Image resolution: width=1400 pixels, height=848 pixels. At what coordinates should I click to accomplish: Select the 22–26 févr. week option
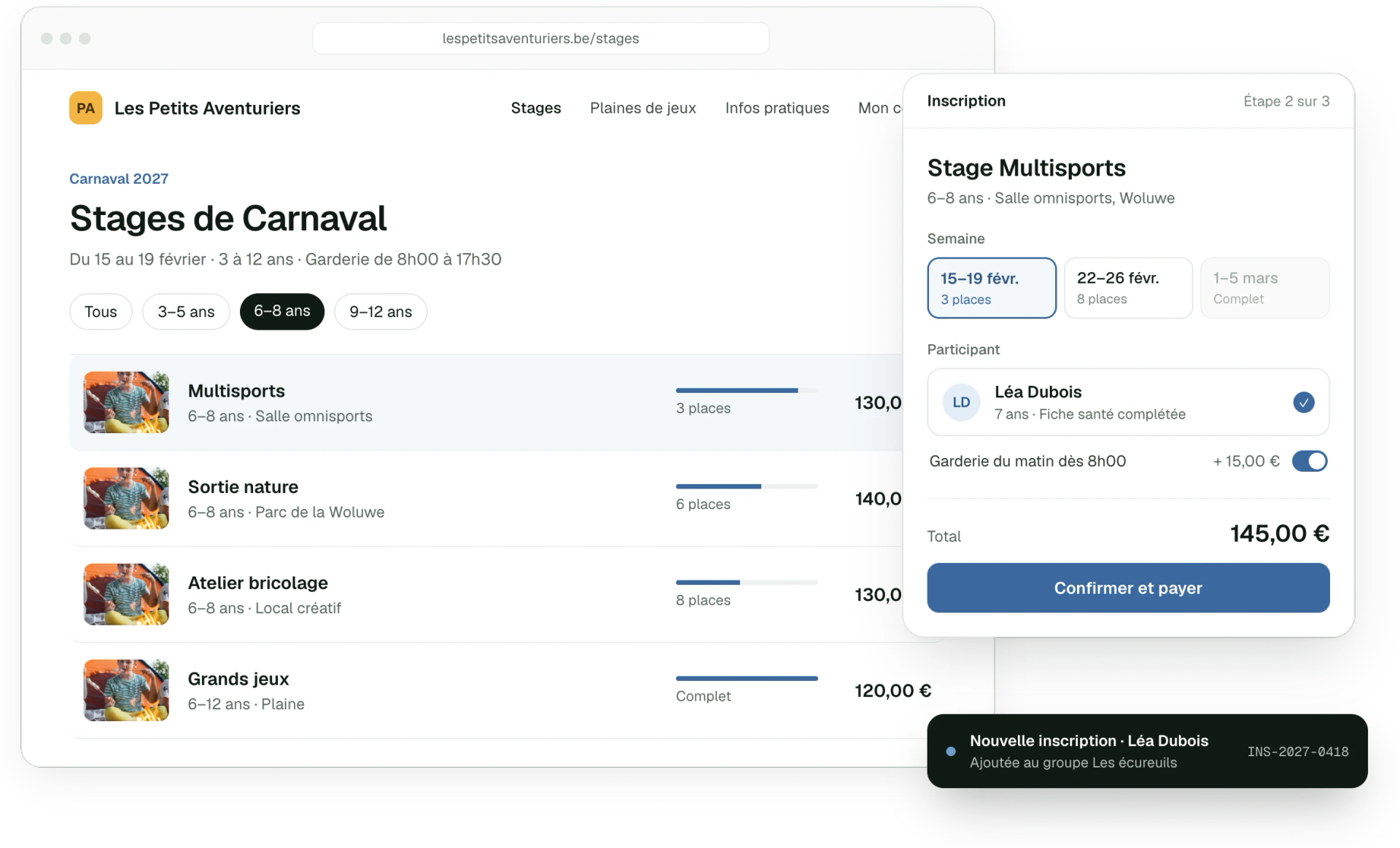(1128, 288)
